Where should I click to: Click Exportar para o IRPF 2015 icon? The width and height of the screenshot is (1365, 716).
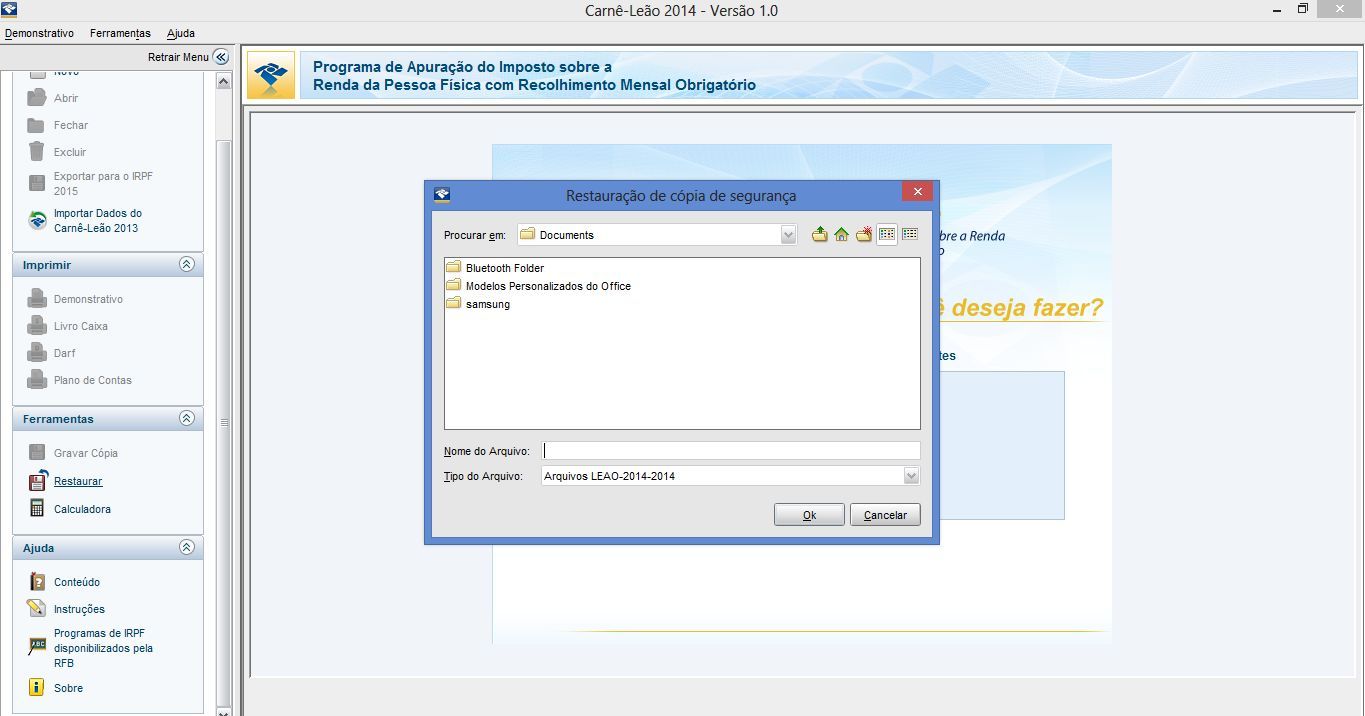[36, 183]
